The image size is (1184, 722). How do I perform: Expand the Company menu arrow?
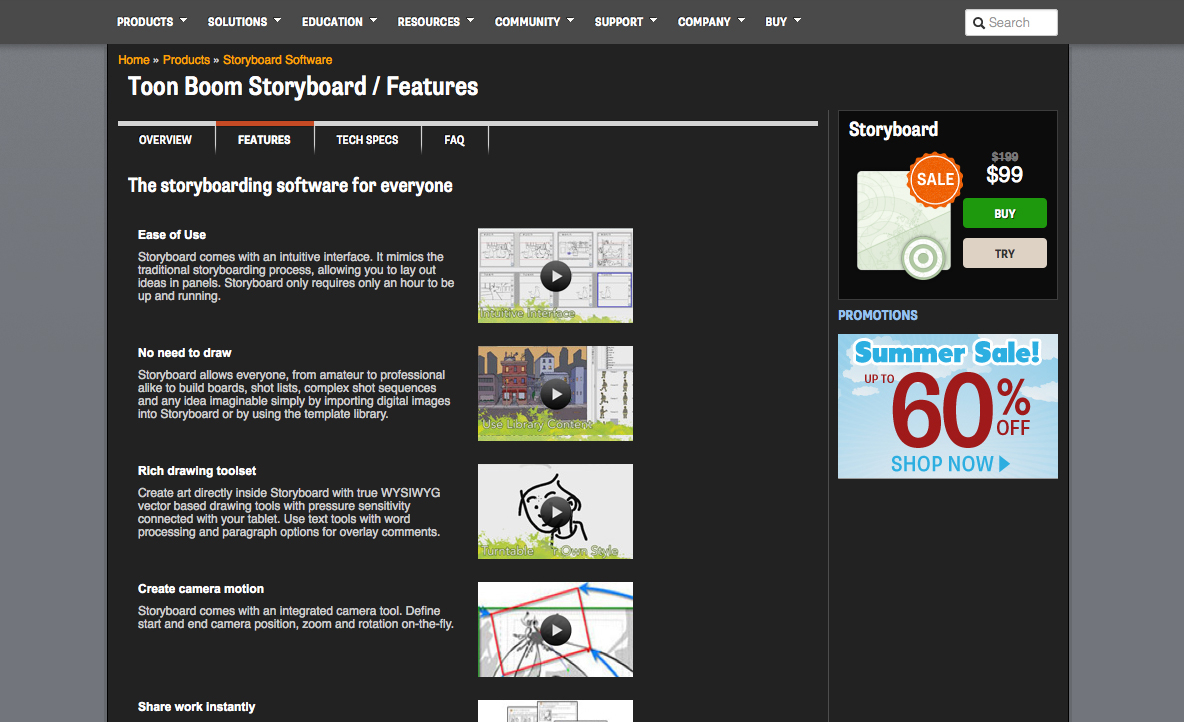point(742,20)
